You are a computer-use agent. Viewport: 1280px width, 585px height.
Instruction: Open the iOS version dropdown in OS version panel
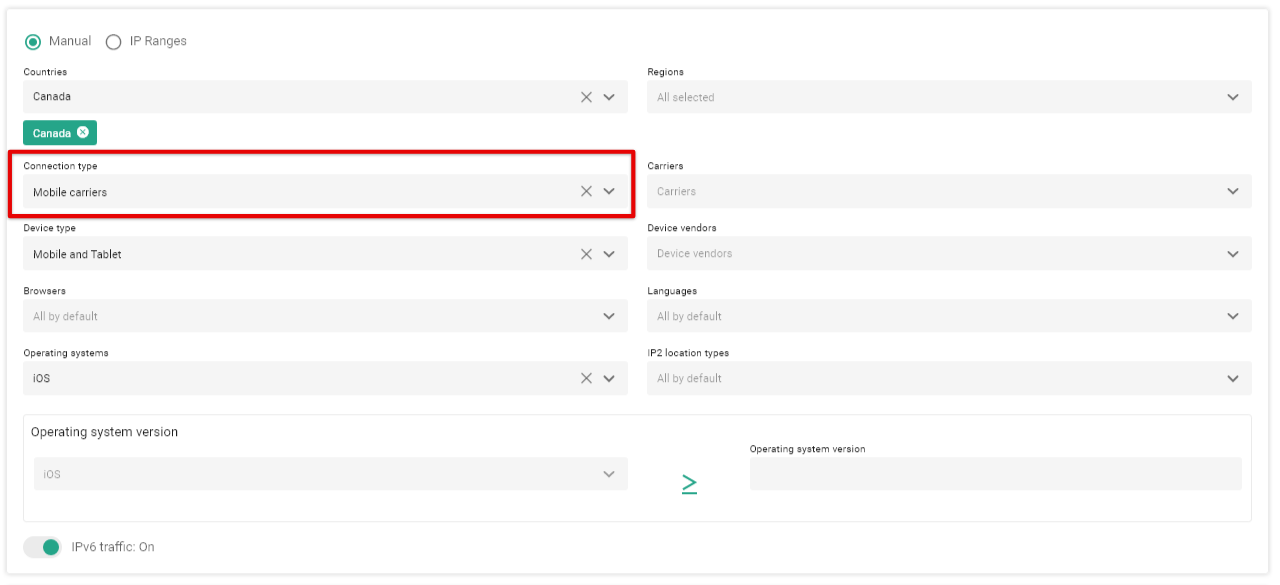click(330, 474)
